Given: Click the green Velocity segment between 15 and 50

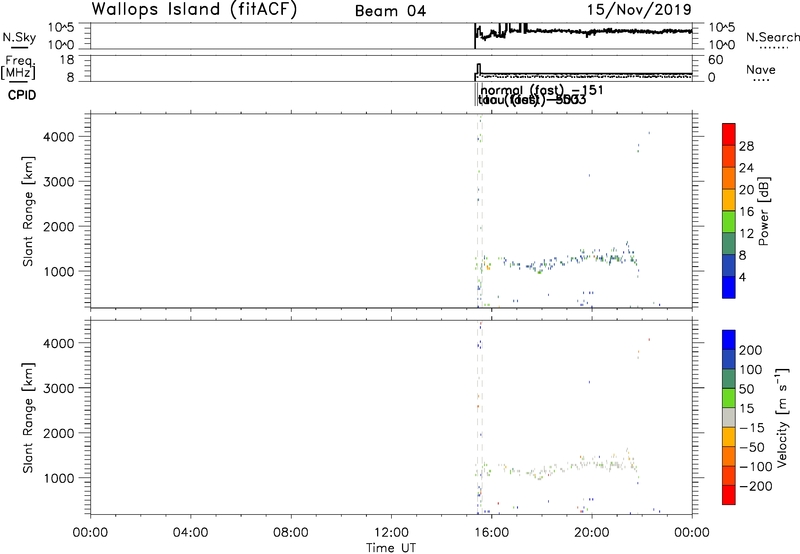Looking at the screenshot, I should 729,398.
